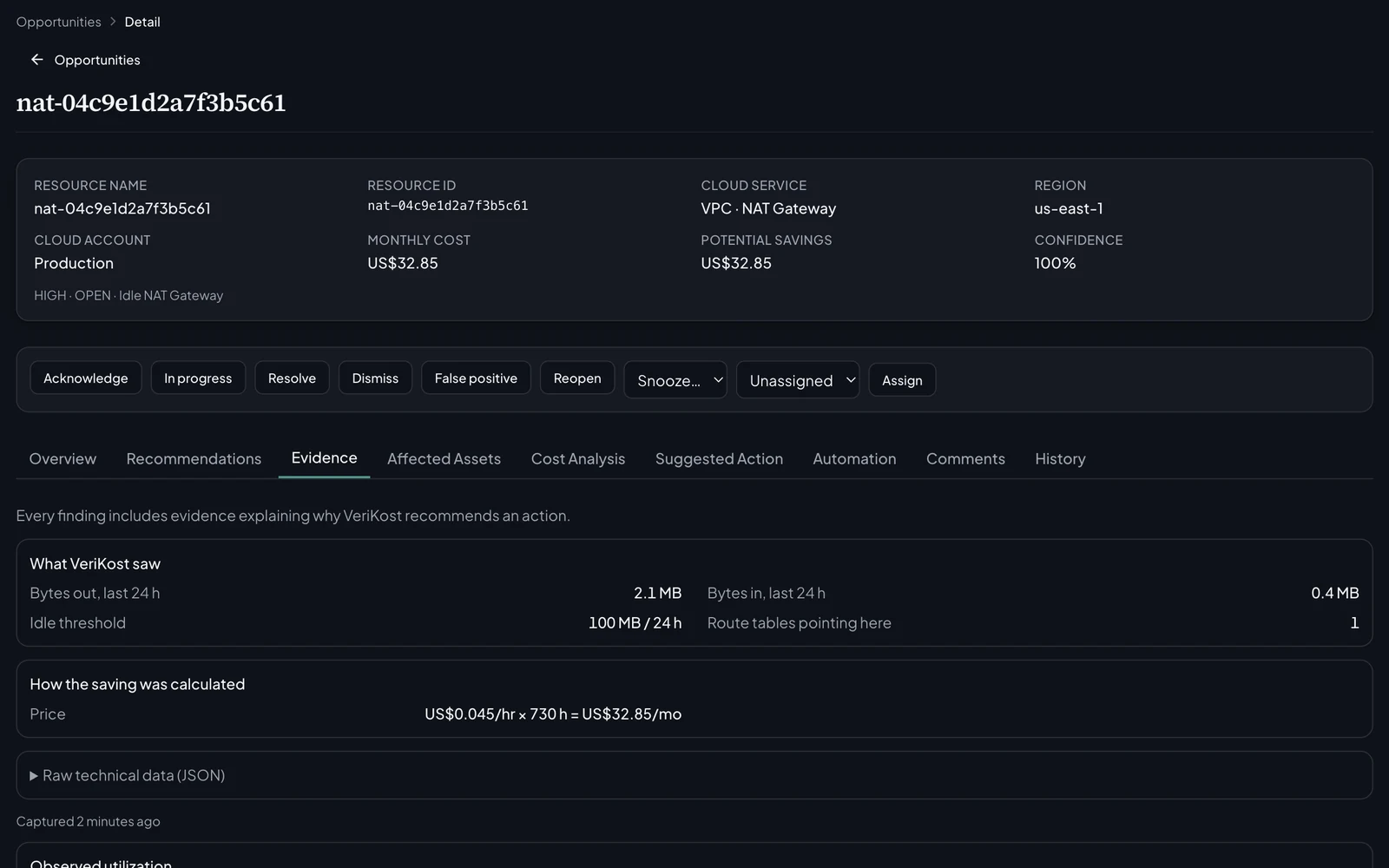
Task: Click the Captured 2 minutes ago timestamp
Action: (88, 821)
